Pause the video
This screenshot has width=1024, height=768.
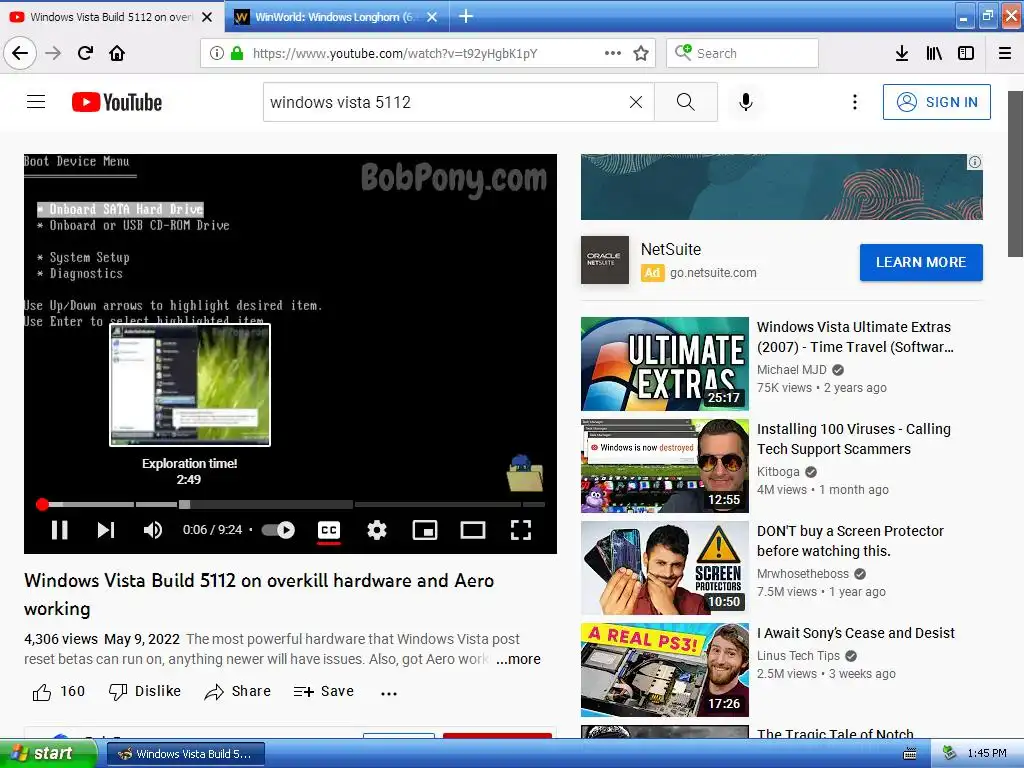(59, 530)
